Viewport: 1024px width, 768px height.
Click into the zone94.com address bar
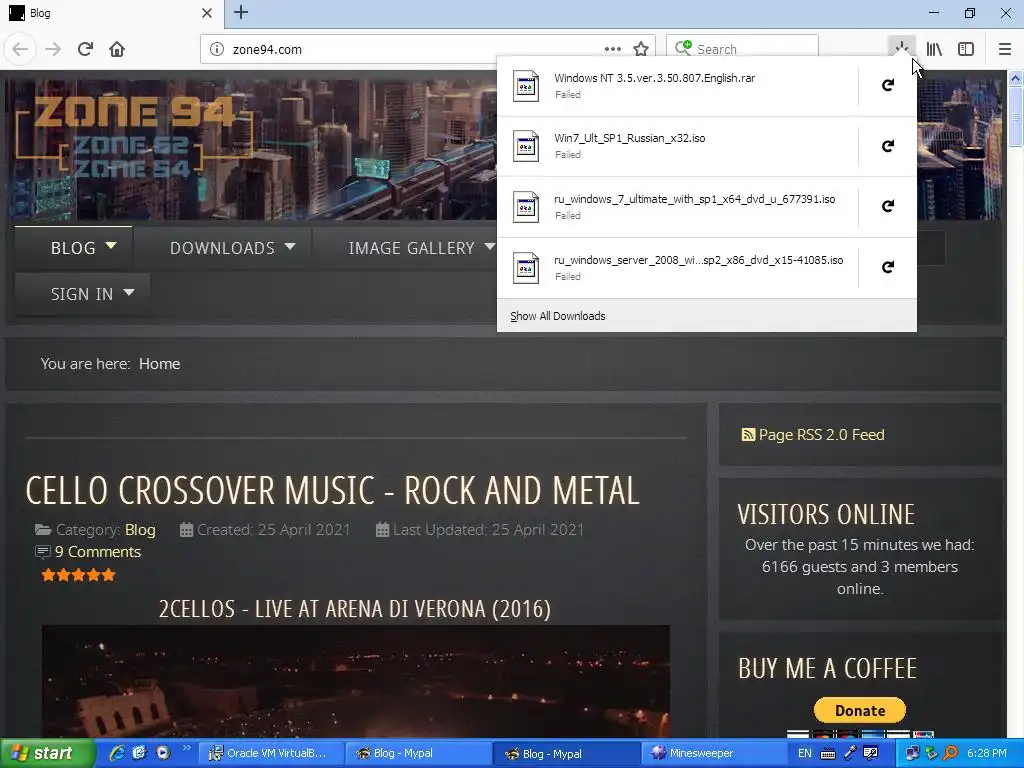pyautogui.click(x=418, y=49)
